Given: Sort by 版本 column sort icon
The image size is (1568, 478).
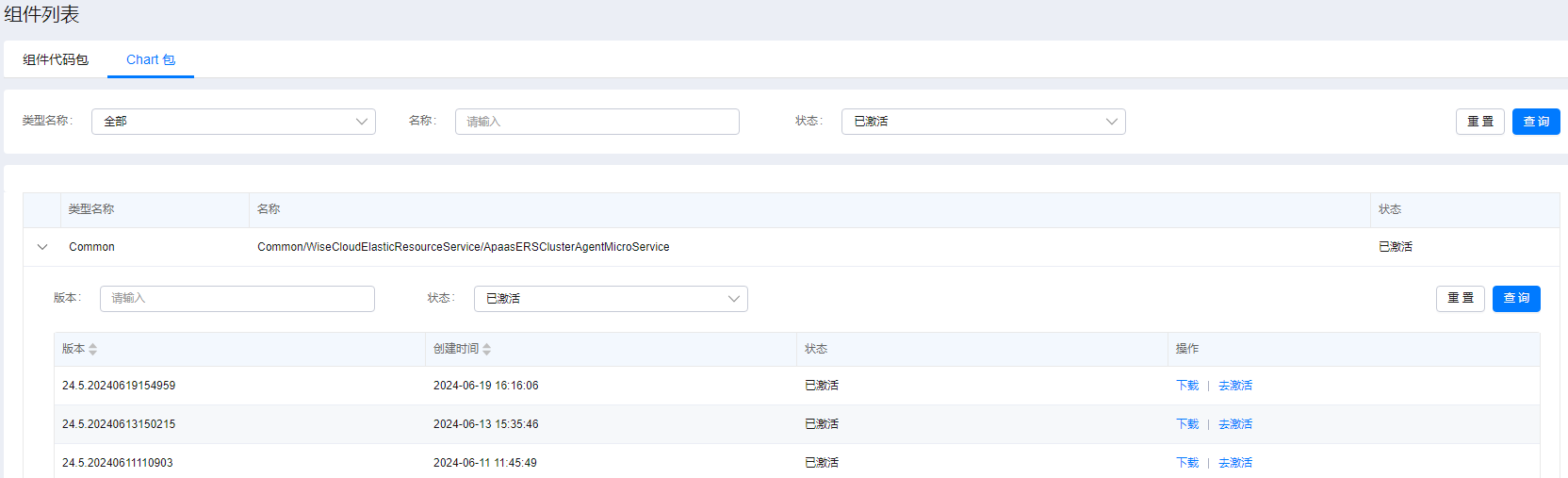Looking at the screenshot, I should coord(92,349).
